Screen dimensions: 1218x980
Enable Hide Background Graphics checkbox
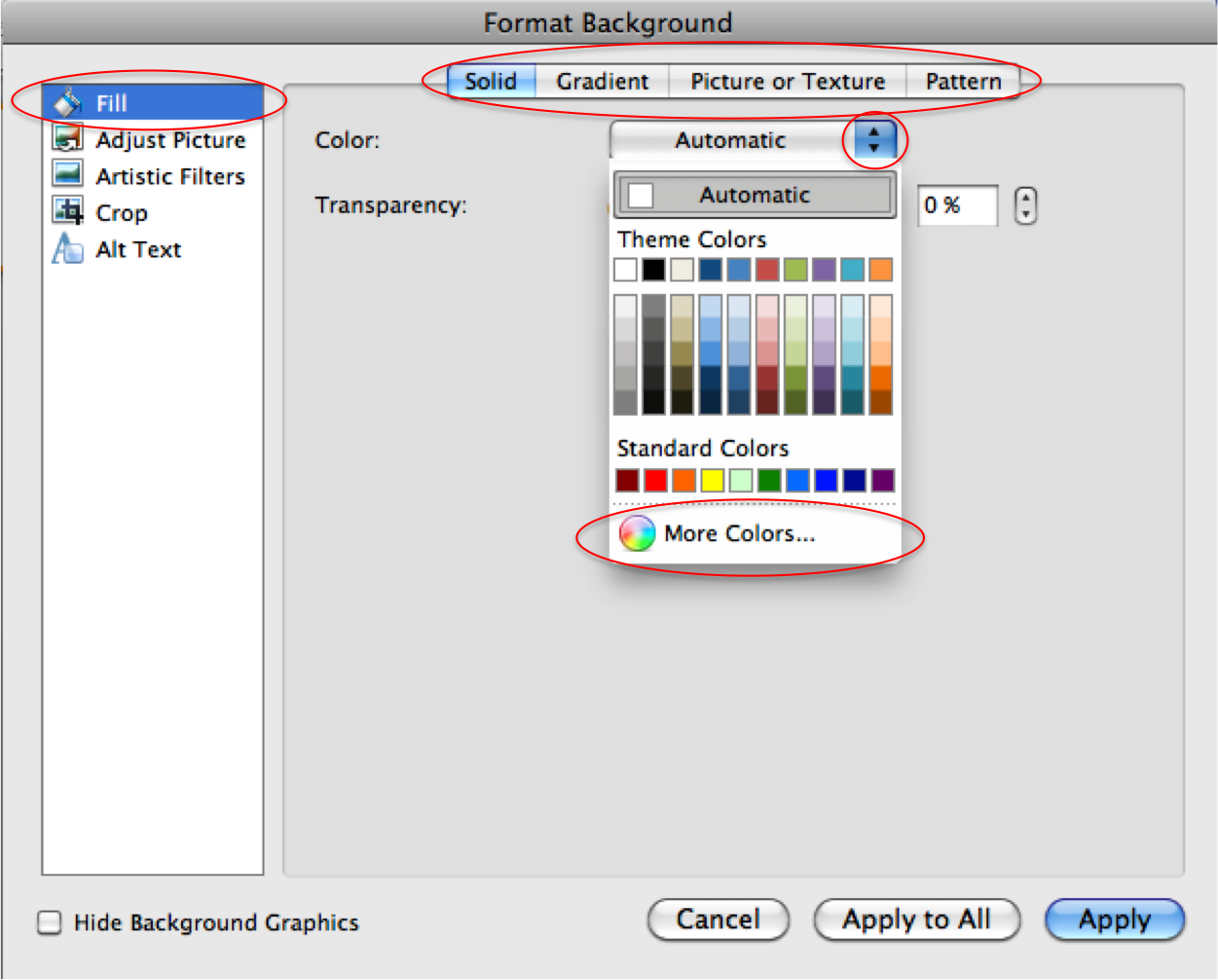point(49,923)
